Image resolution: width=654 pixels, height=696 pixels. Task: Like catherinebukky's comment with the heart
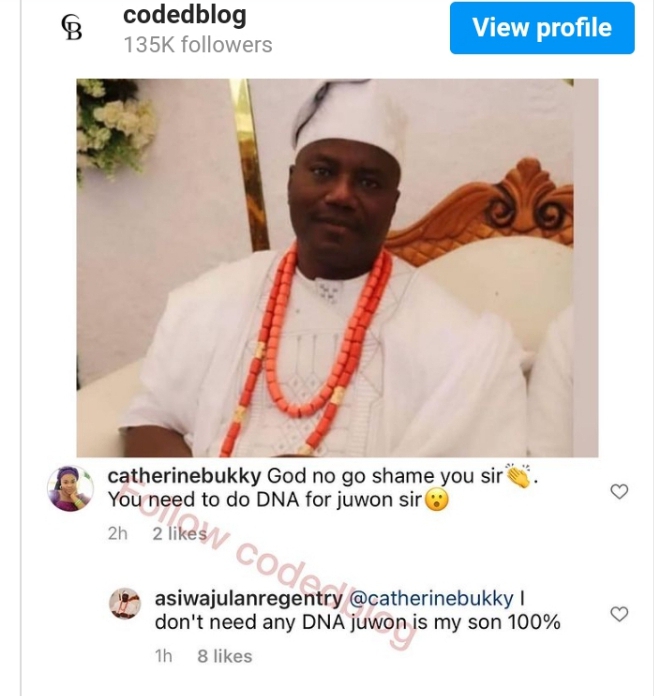(x=619, y=491)
